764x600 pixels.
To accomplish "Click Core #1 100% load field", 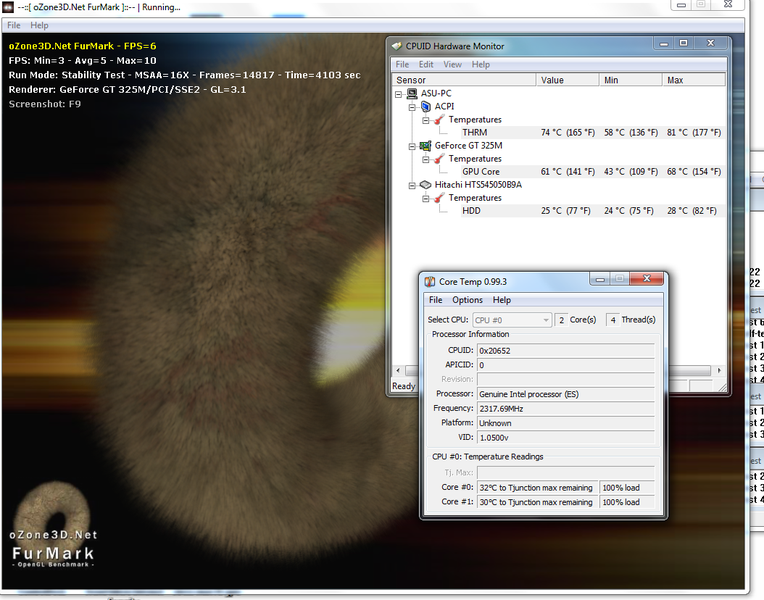I will point(627,502).
